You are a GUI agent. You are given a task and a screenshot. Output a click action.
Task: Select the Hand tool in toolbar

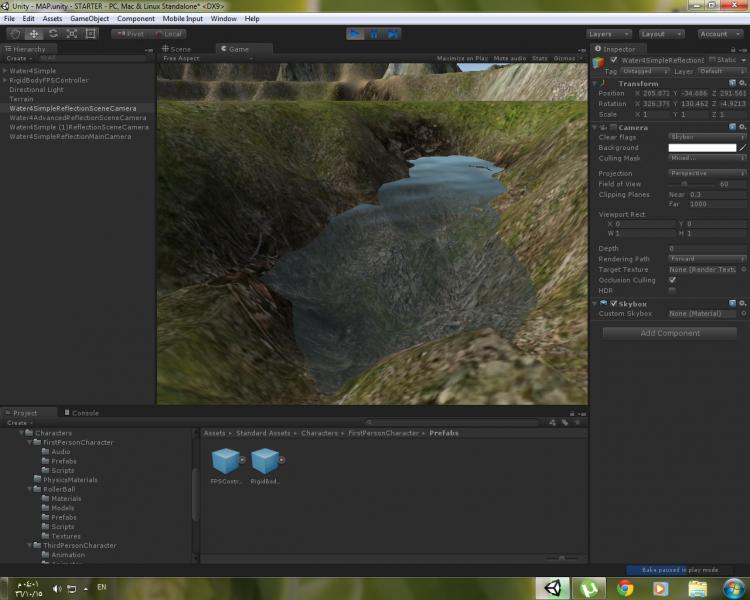point(15,34)
